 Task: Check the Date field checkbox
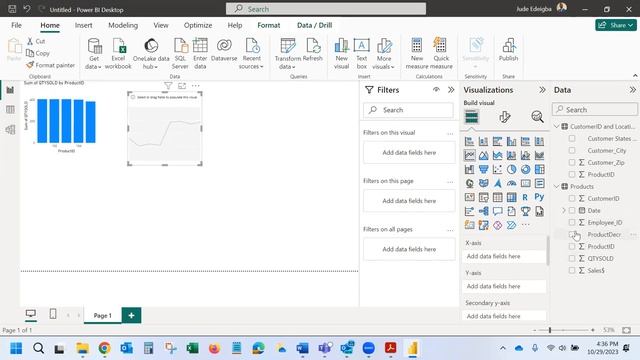[572, 210]
